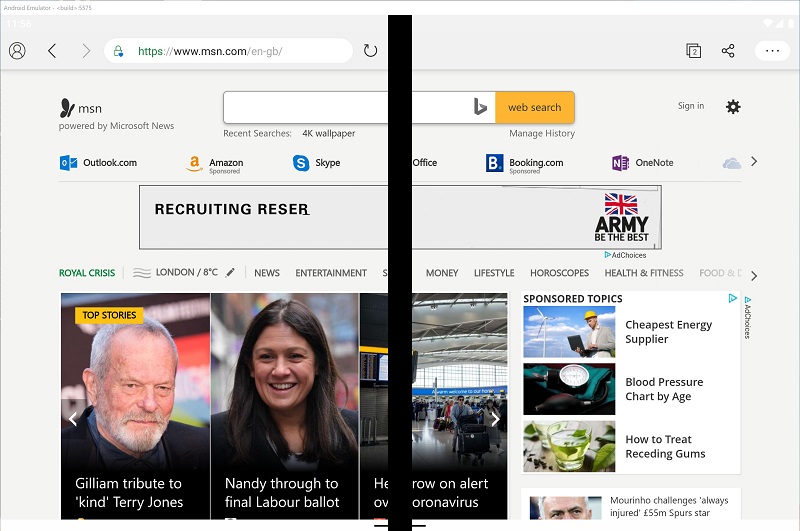Open the HOROSCOPES tab
This screenshot has height=531, width=800.
click(559, 273)
